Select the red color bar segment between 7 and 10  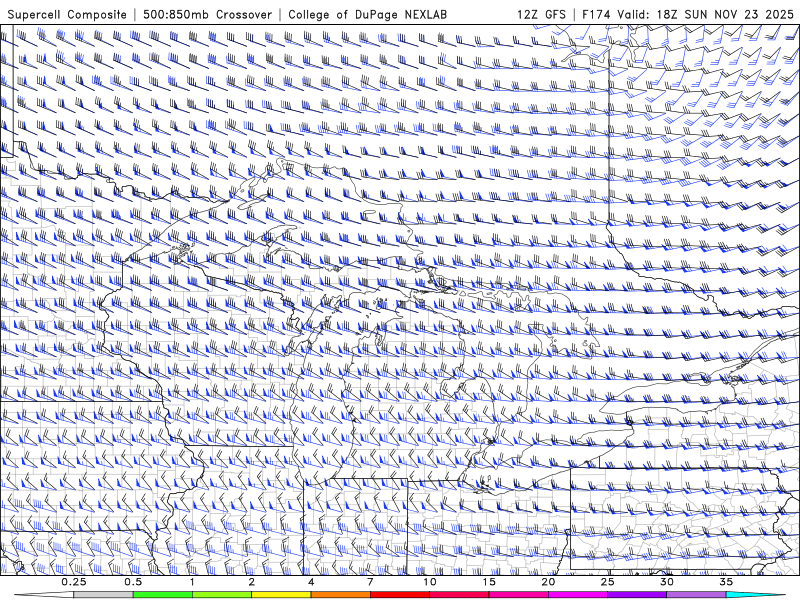pos(399,595)
